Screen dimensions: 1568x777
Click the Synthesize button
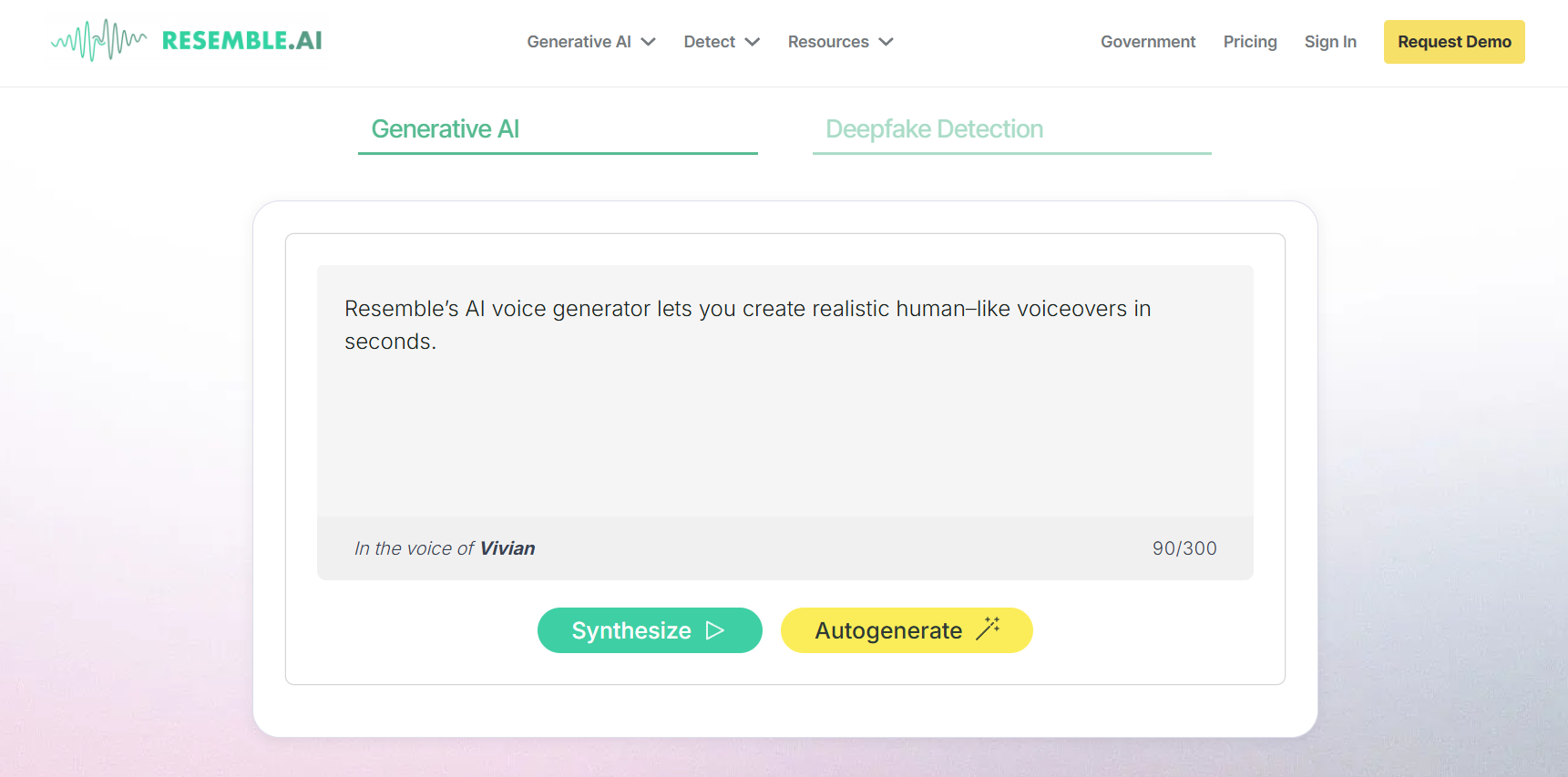coord(650,630)
